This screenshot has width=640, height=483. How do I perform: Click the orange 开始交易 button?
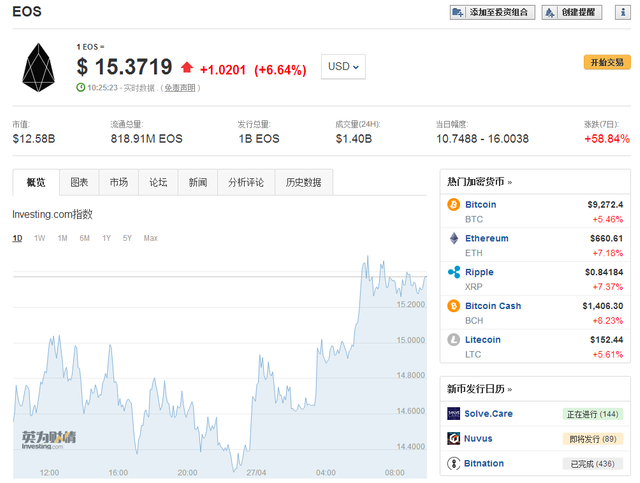coord(607,62)
